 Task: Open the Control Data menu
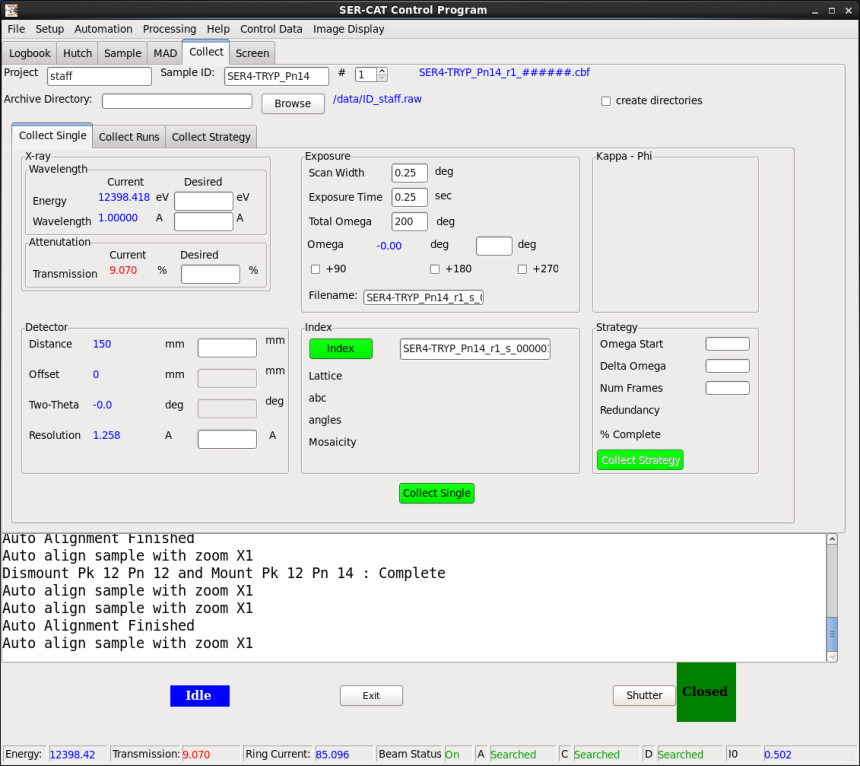click(x=271, y=29)
